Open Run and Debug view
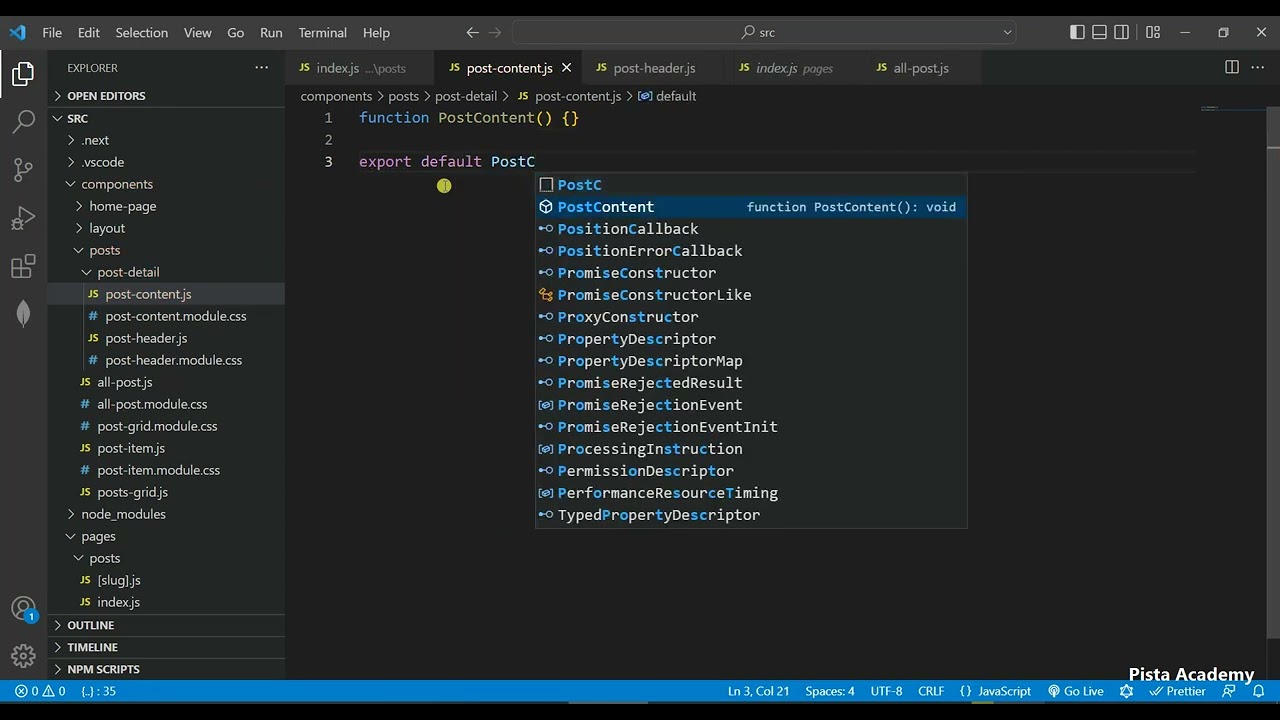This screenshot has height=720, width=1280. (23, 218)
